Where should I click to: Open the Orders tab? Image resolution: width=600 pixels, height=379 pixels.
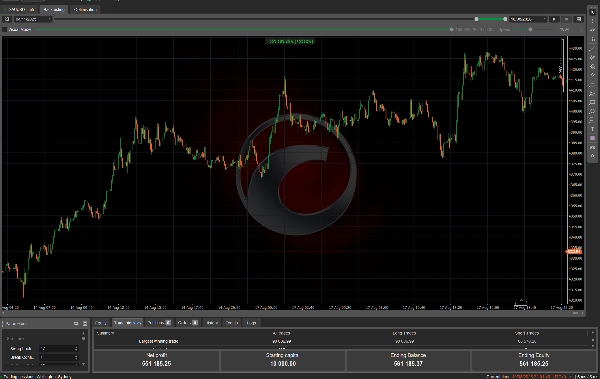pyautogui.click(x=187, y=323)
